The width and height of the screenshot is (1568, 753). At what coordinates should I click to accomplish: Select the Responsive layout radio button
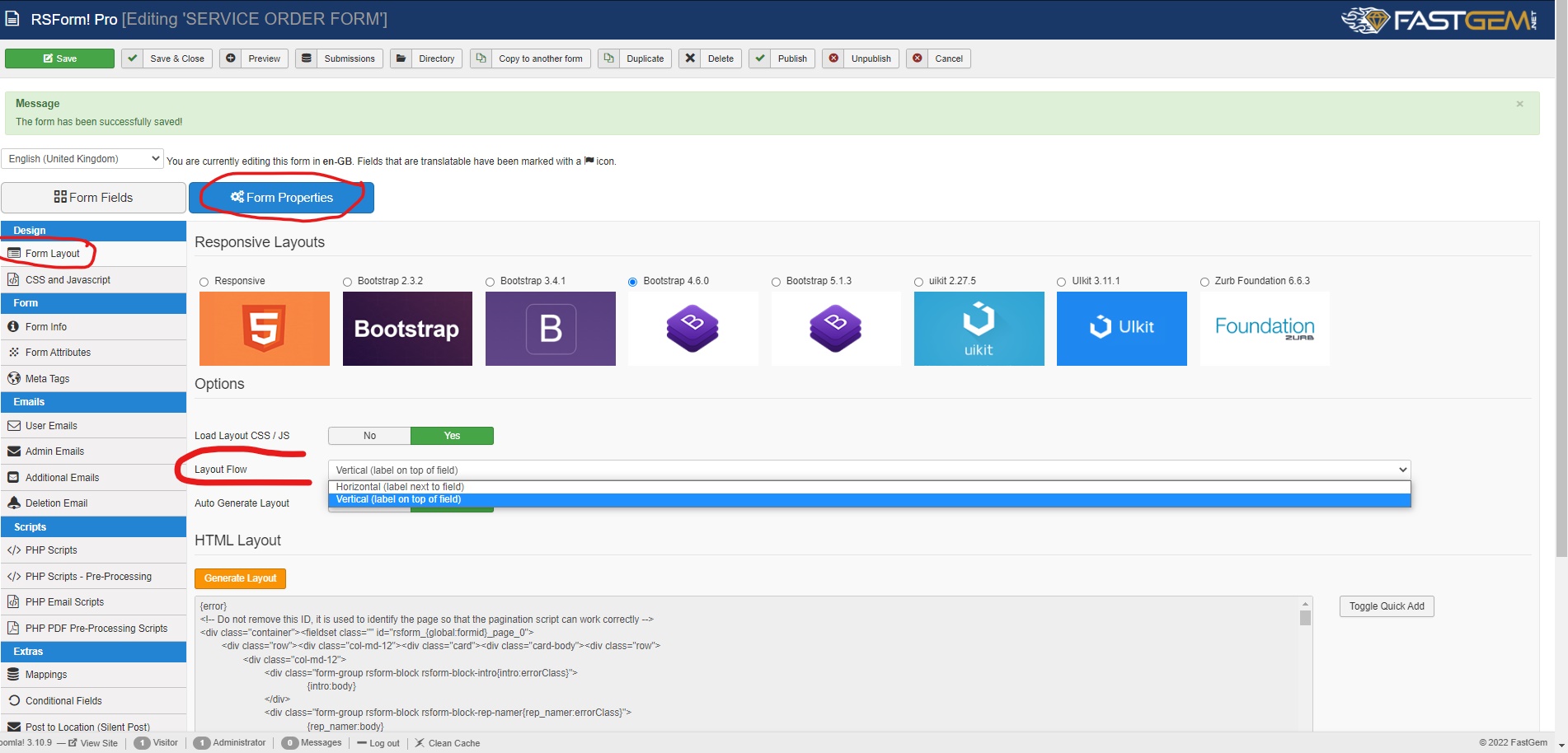pyautogui.click(x=204, y=282)
